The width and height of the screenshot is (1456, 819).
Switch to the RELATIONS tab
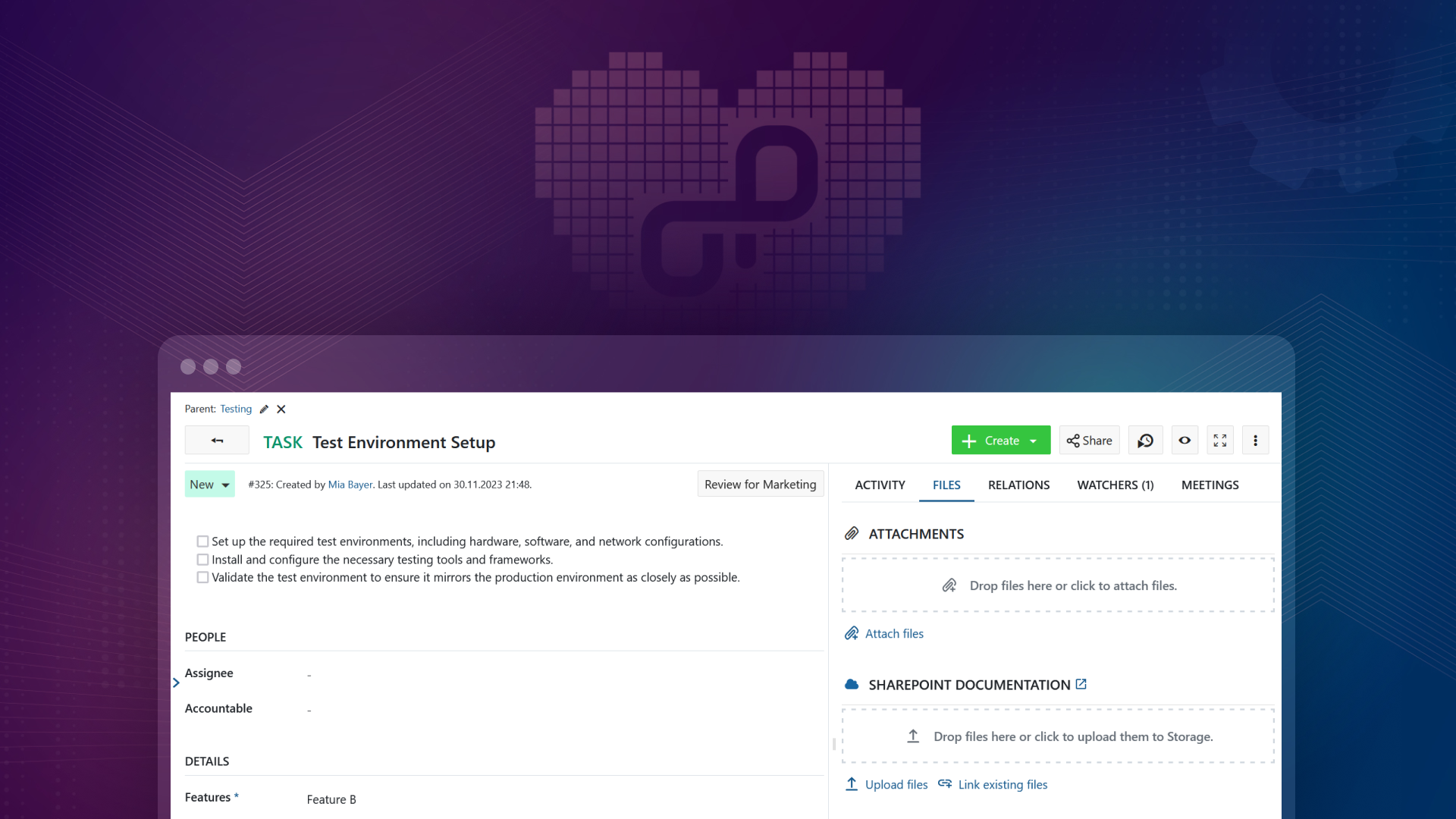(1018, 484)
